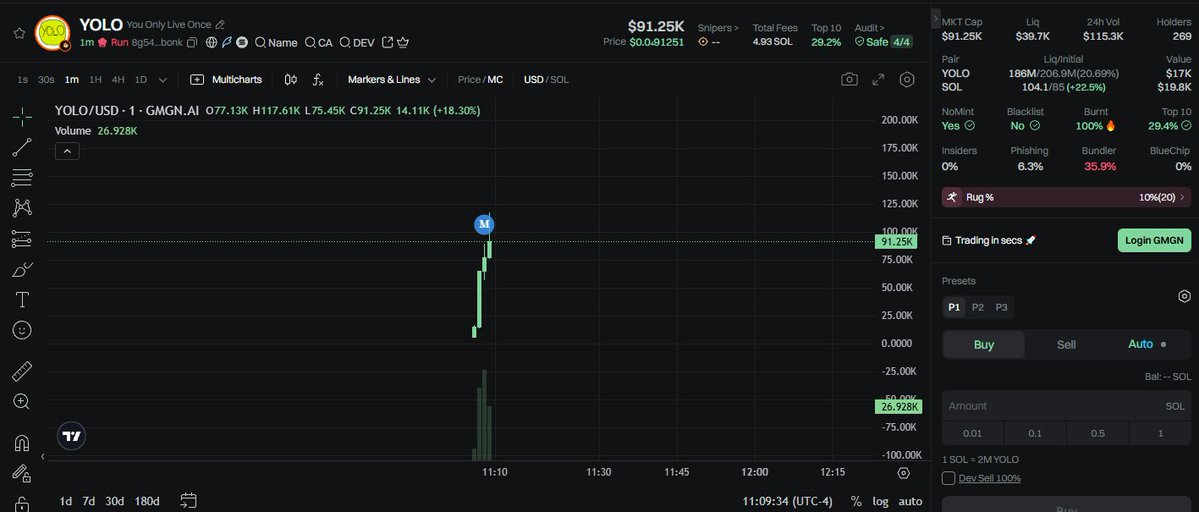
Task: Open the forecasting and measurement tools
Action: click(x=22, y=238)
